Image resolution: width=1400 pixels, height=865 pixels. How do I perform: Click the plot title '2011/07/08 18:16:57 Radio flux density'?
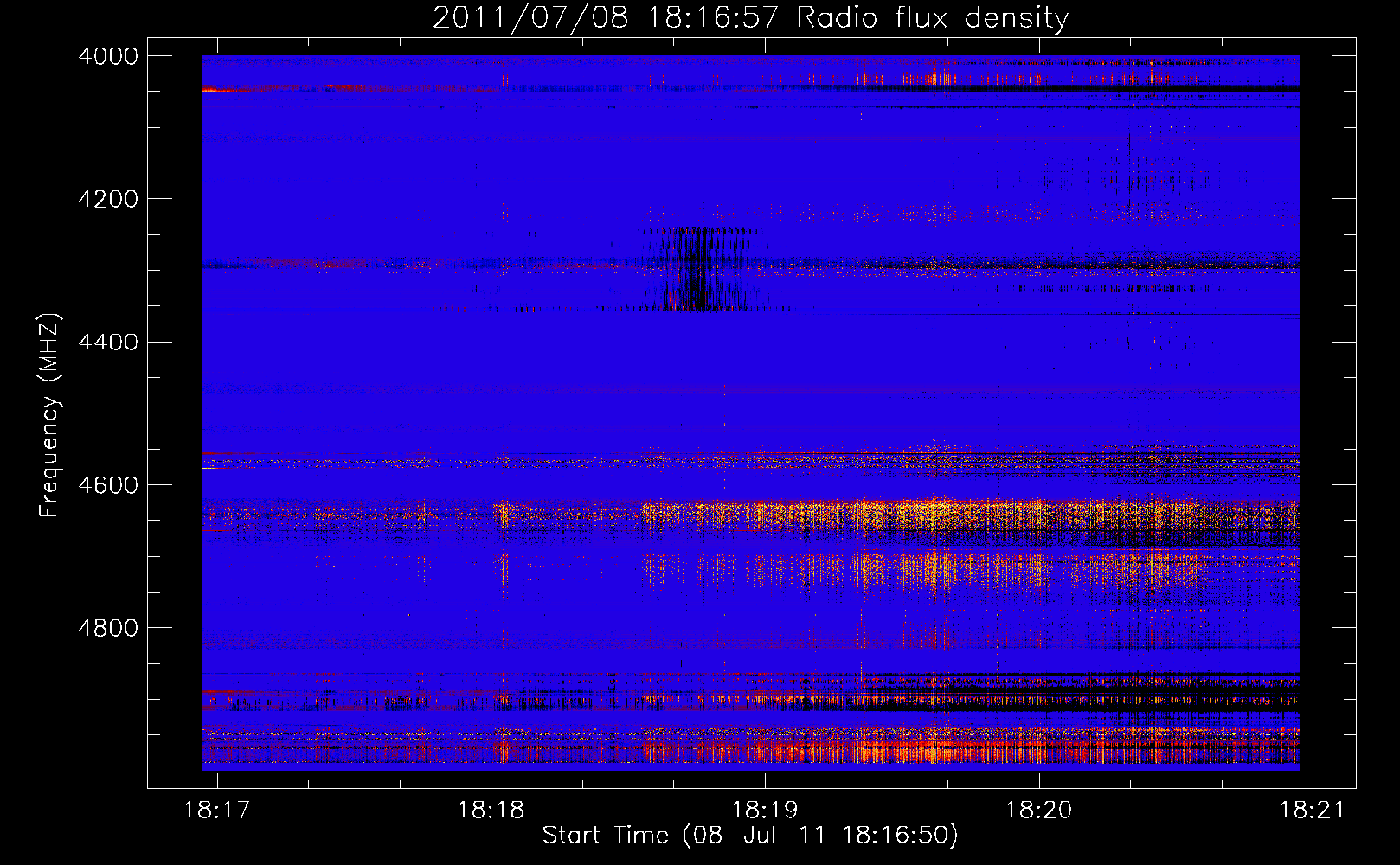coord(750,18)
